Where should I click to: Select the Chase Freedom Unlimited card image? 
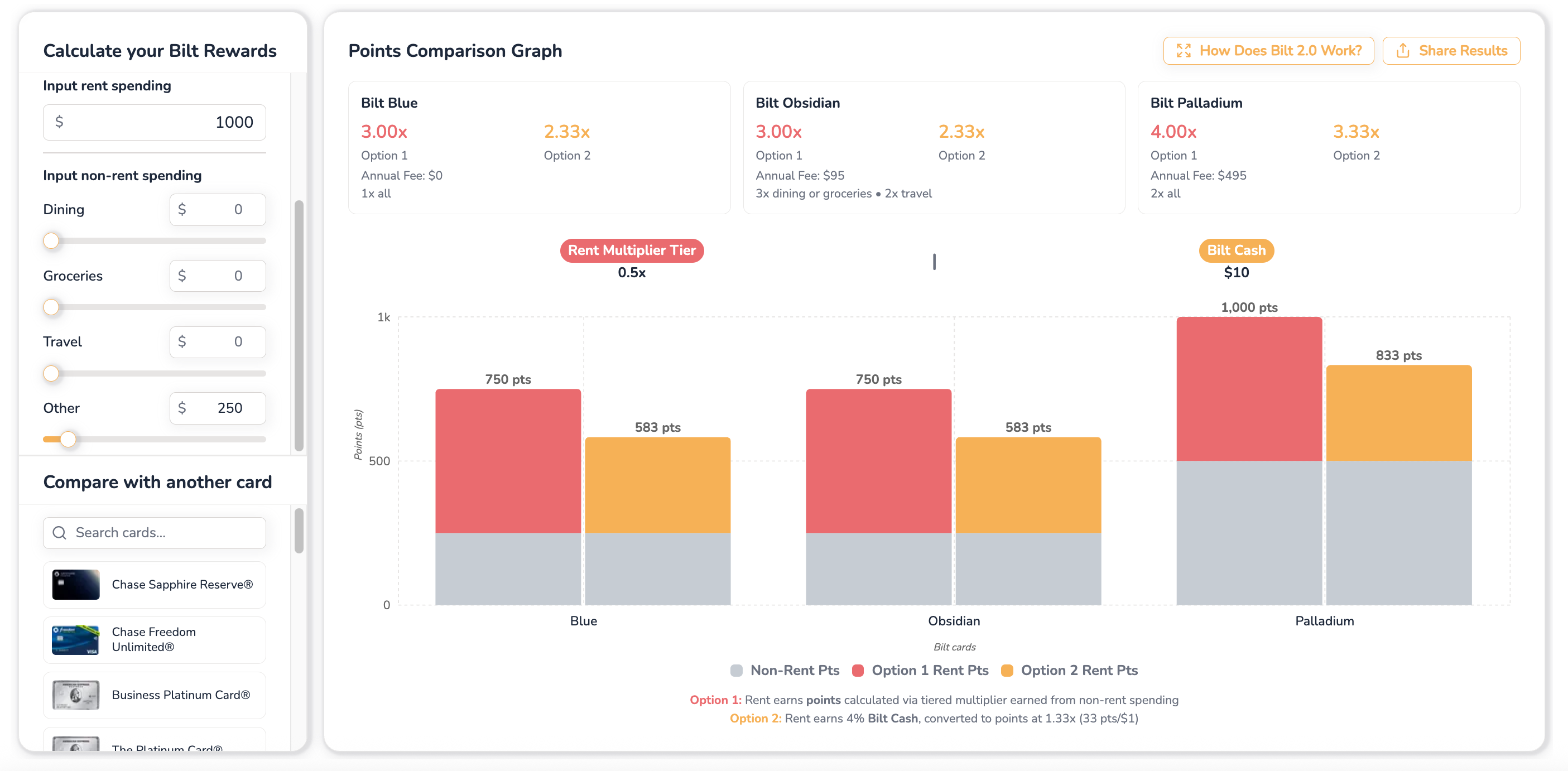click(x=75, y=639)
